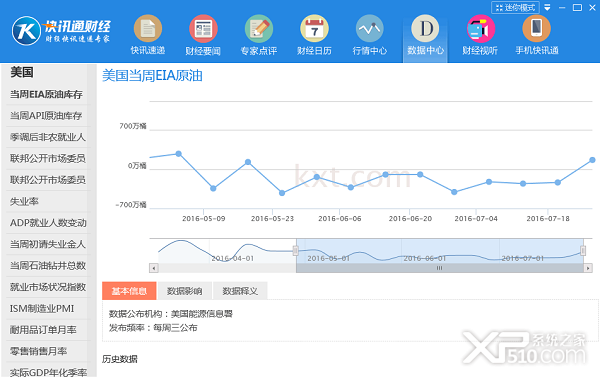Select ISM制造业PMI in sidebar
Image resolution: width=600 pixels, height=378 pixels.
[x=42, y=308]
